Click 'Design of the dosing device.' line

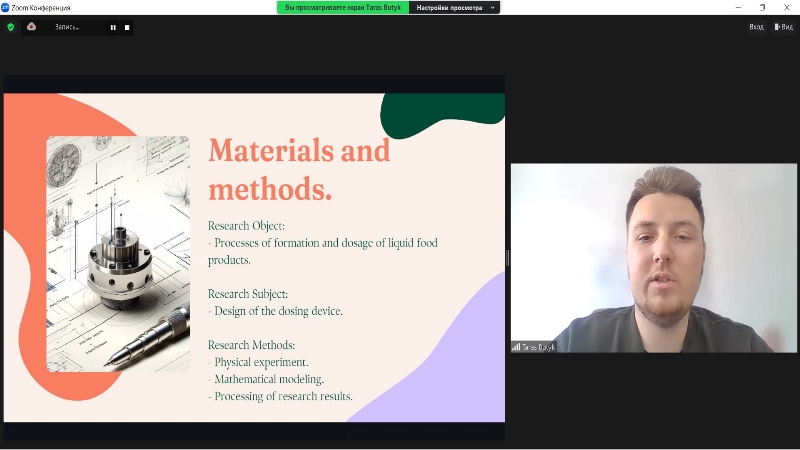(276, 311)
